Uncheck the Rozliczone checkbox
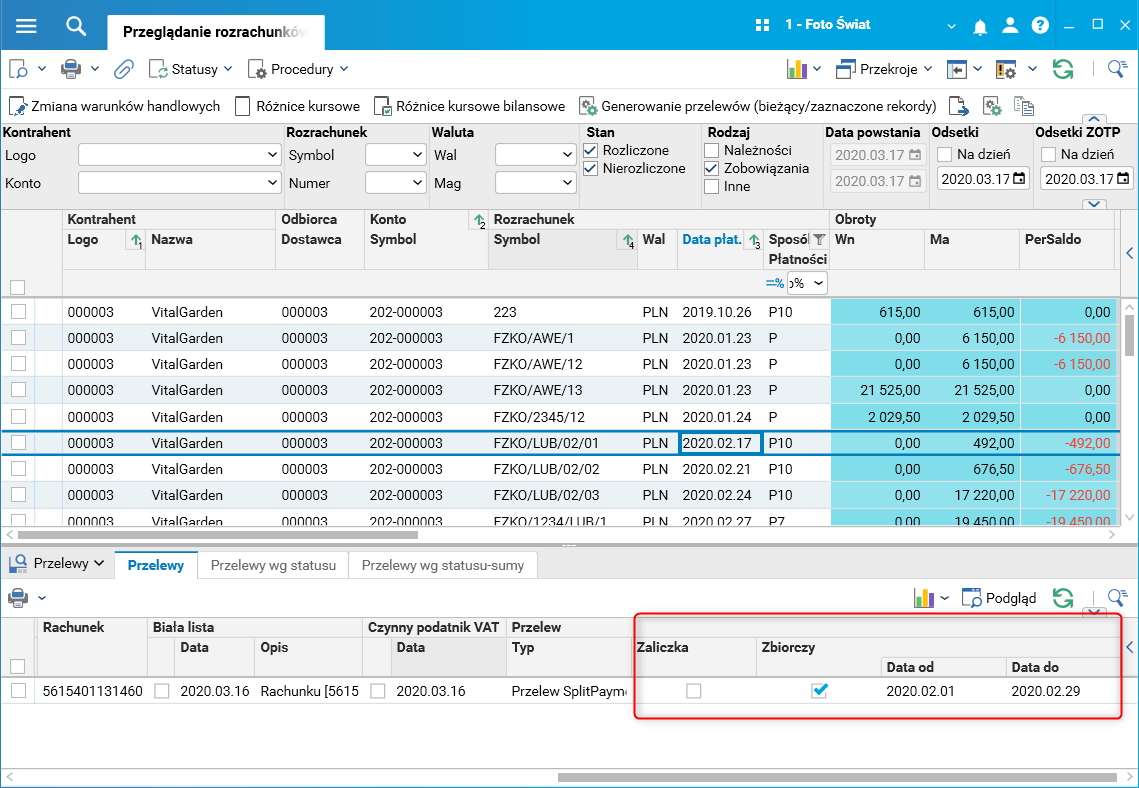 (x=590, y=150)
